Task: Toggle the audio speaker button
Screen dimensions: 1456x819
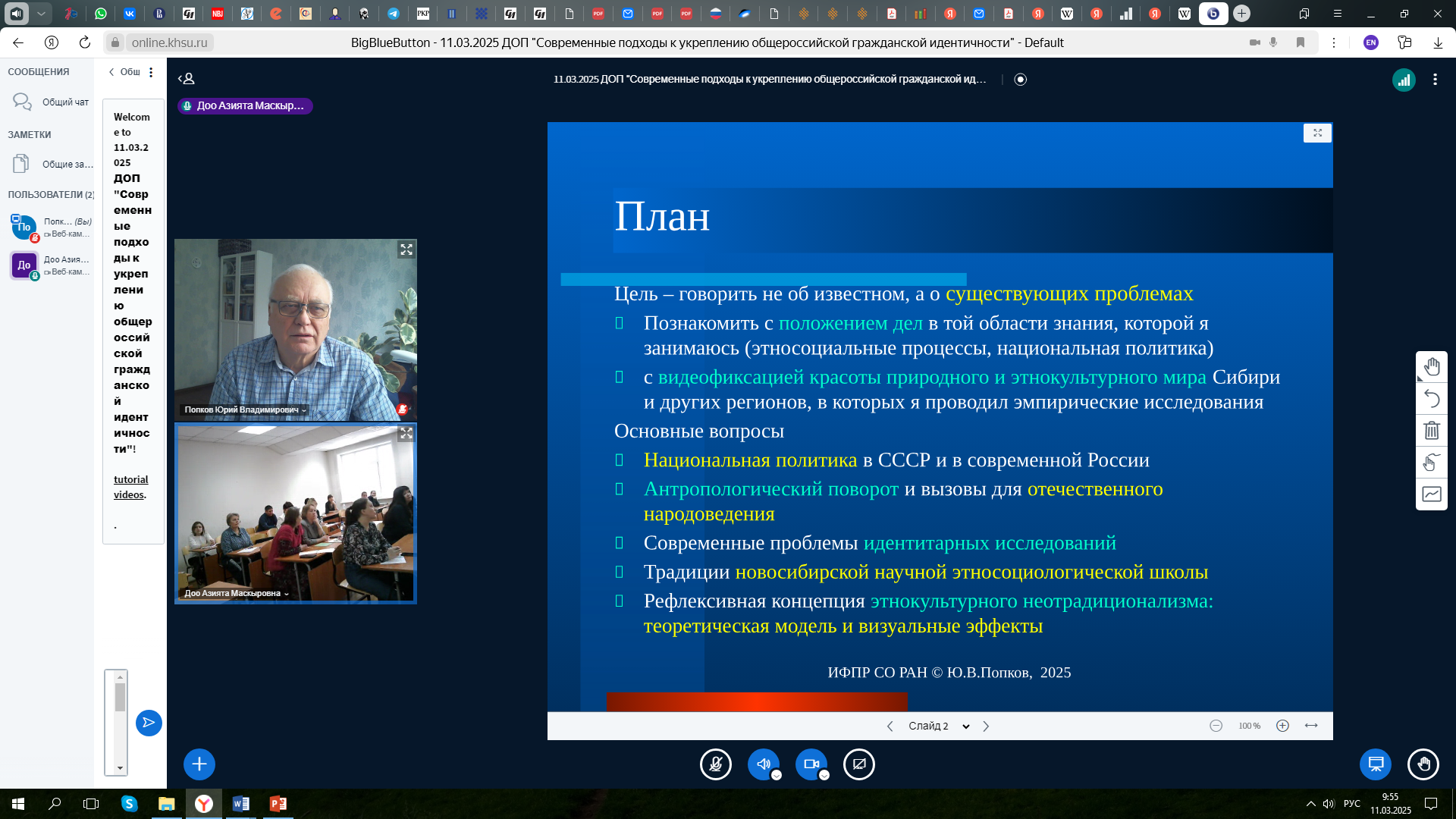Action: (x=763, y=764)
